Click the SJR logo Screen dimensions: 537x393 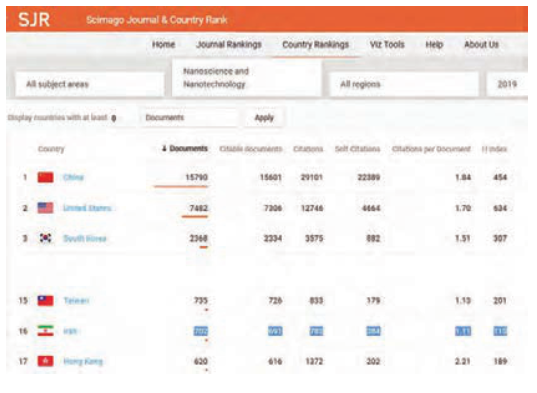(x=34, y=20)
